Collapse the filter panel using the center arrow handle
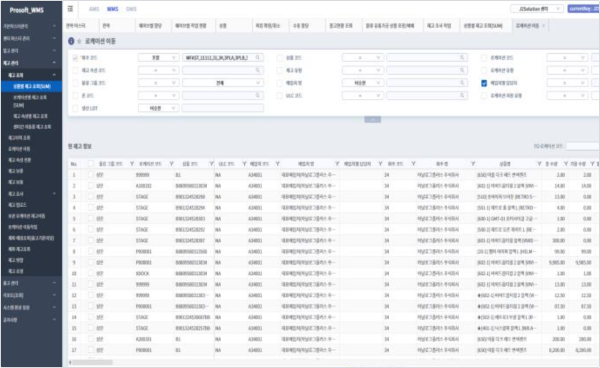 [x=372, y=120]
